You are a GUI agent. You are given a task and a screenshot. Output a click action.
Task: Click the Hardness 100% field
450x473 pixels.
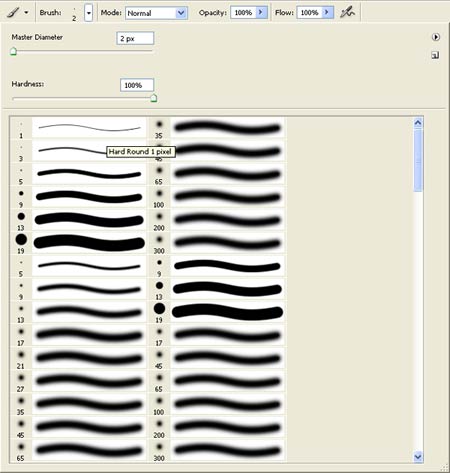[x=137, y=85]
